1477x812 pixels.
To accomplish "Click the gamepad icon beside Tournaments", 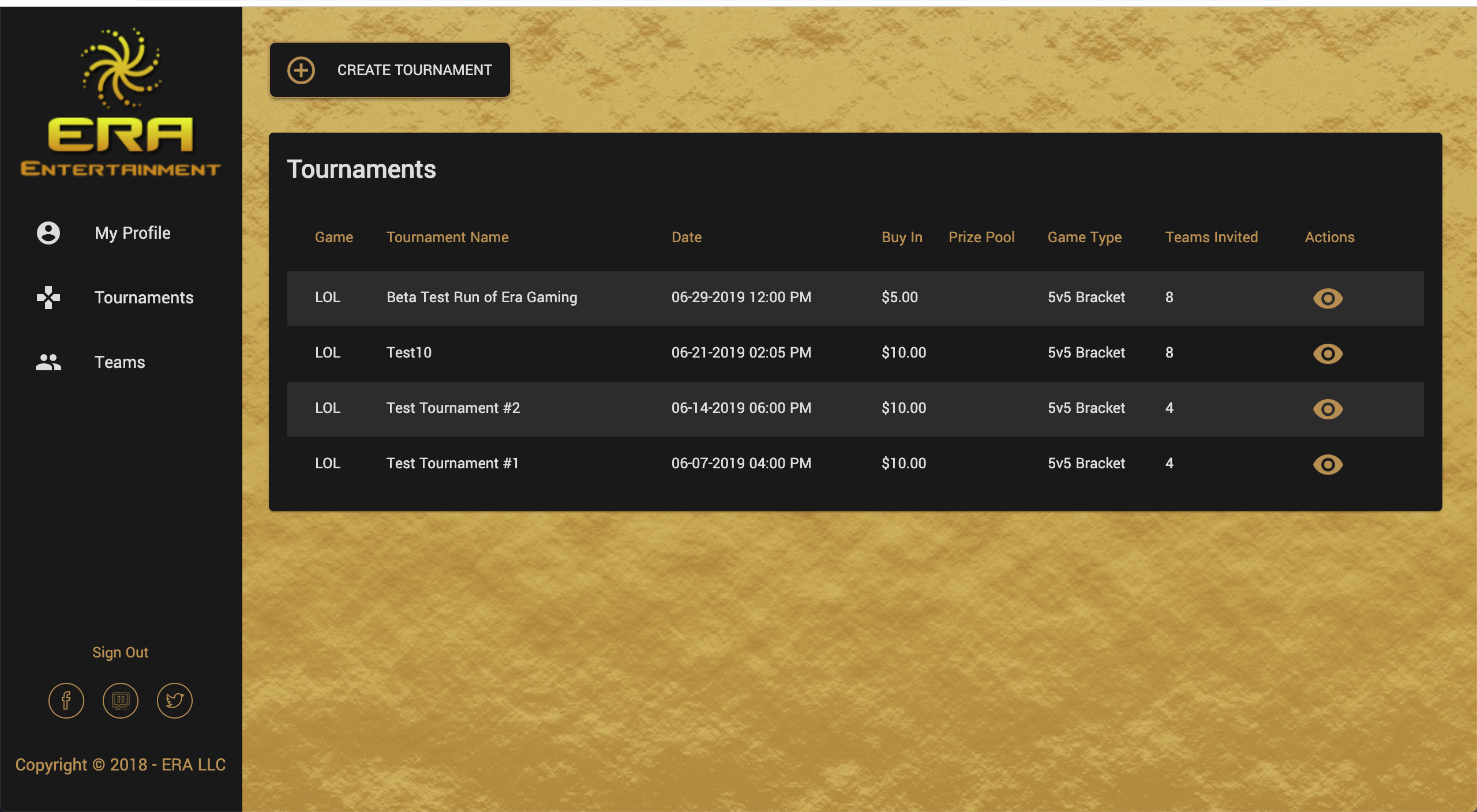I will (x=48, y=298).
